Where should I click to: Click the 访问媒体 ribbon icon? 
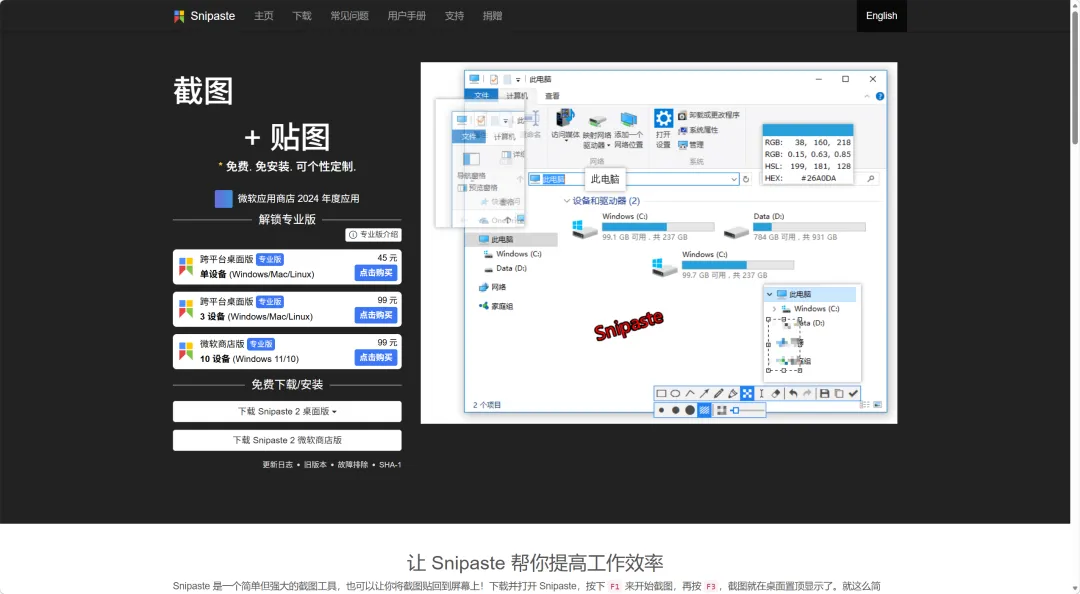pos(565,118)
